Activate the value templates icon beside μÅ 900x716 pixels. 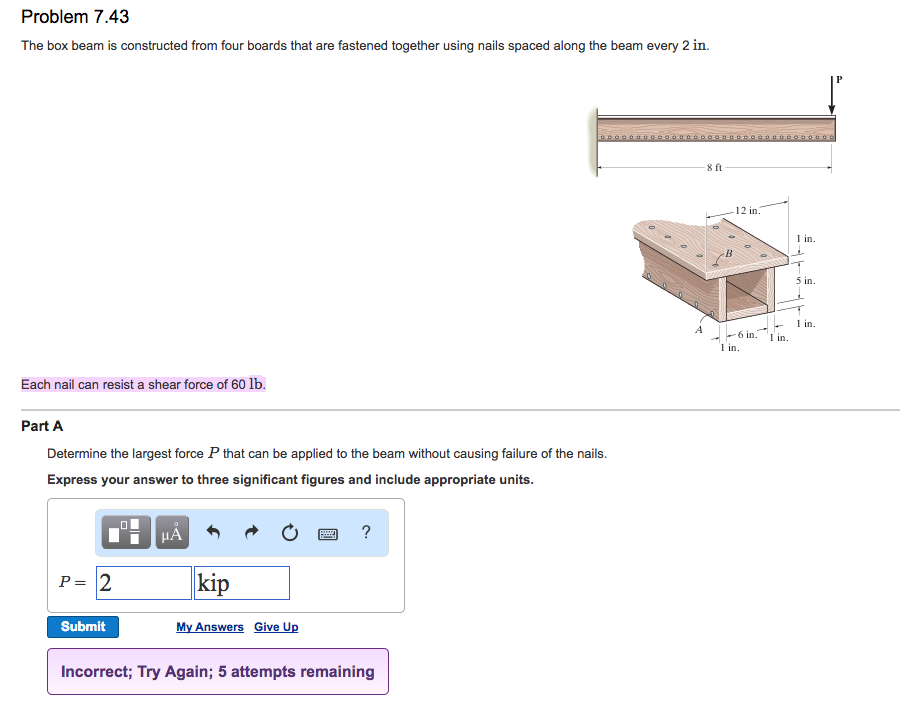tap(126, 532)
